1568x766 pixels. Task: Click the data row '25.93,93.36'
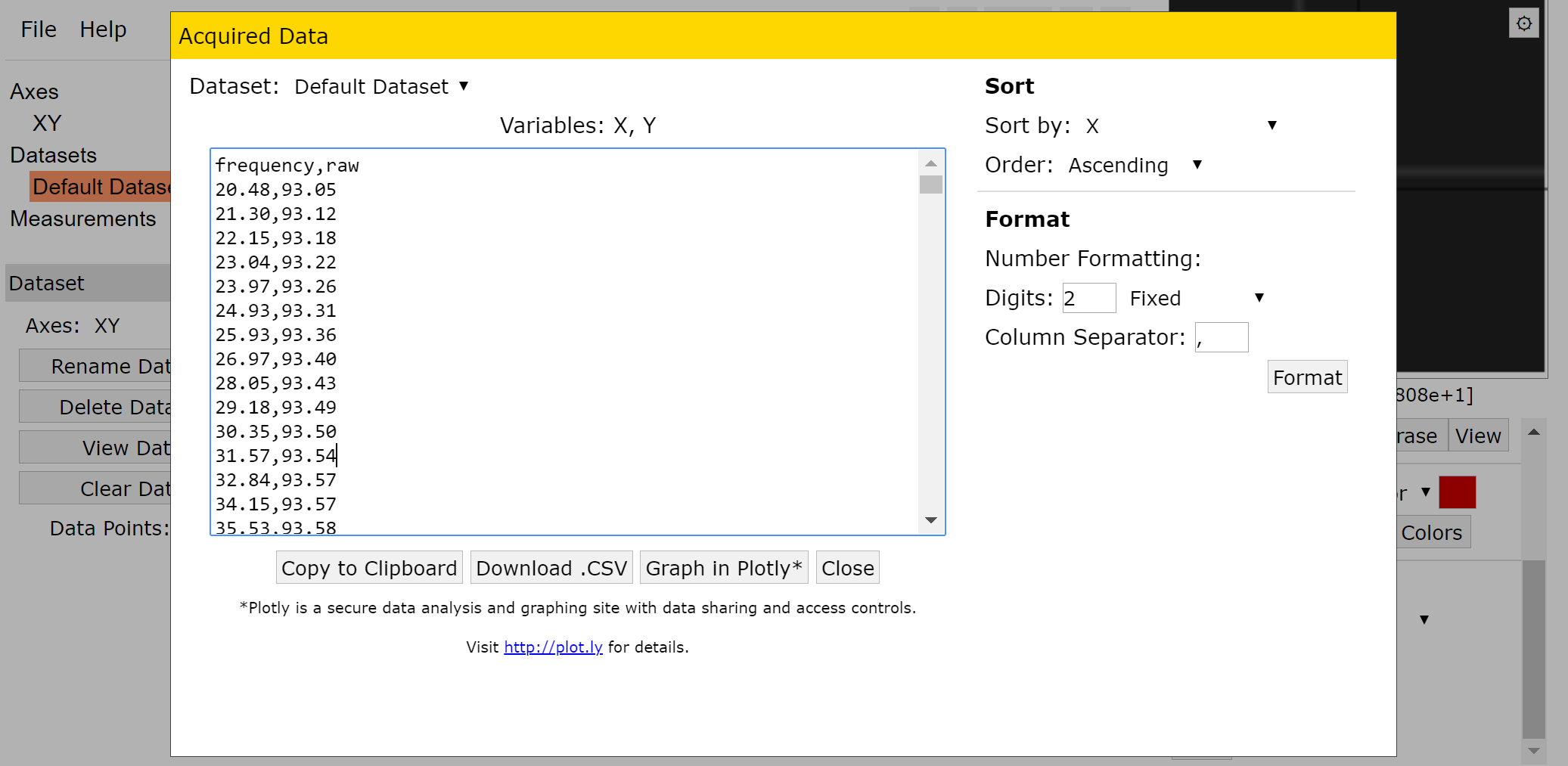click(x=276, y=335)
